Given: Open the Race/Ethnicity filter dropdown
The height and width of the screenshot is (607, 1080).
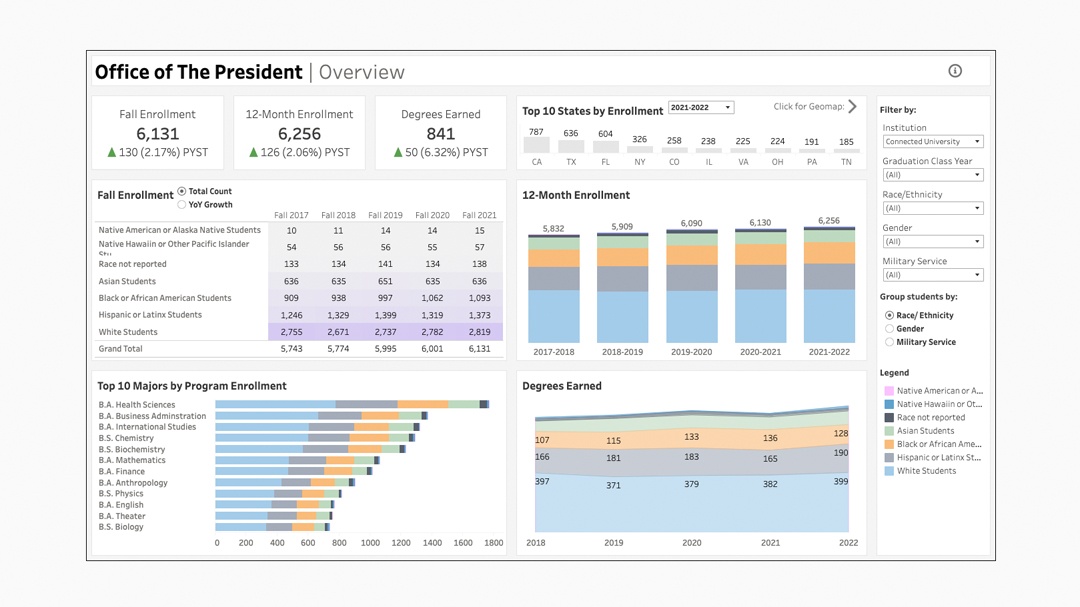Looking at the screenshot, I should (932, 208).
